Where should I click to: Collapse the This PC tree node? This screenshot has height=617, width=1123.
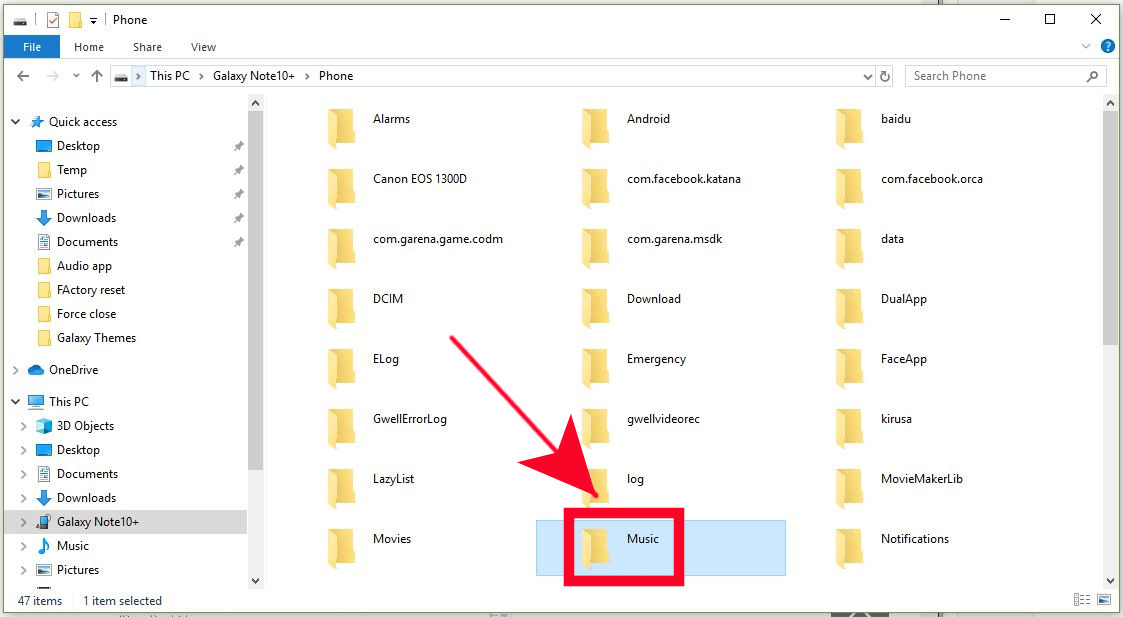(15, 402)
